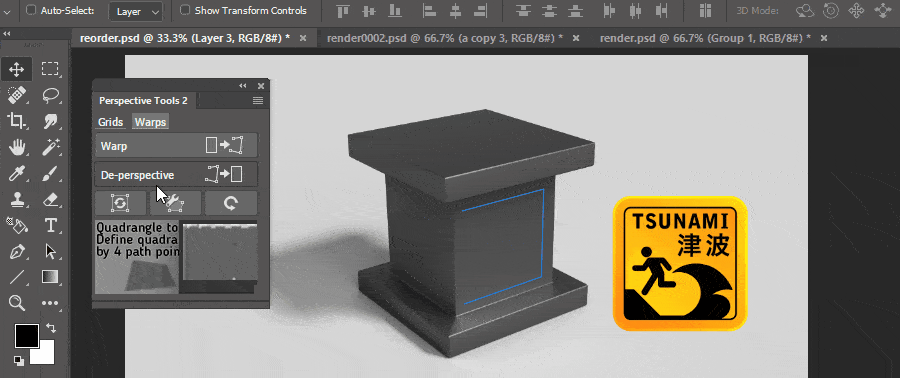Close the render0002.psd tab
This screenshot has width=900, height=378.
[576, 38]
